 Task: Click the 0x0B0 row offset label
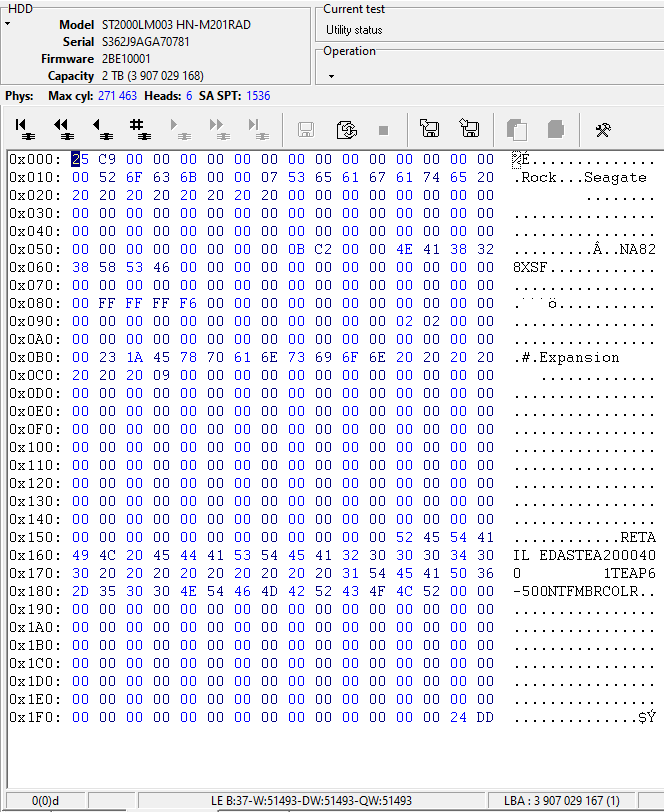pyautogui.click(x=33, y=358)
